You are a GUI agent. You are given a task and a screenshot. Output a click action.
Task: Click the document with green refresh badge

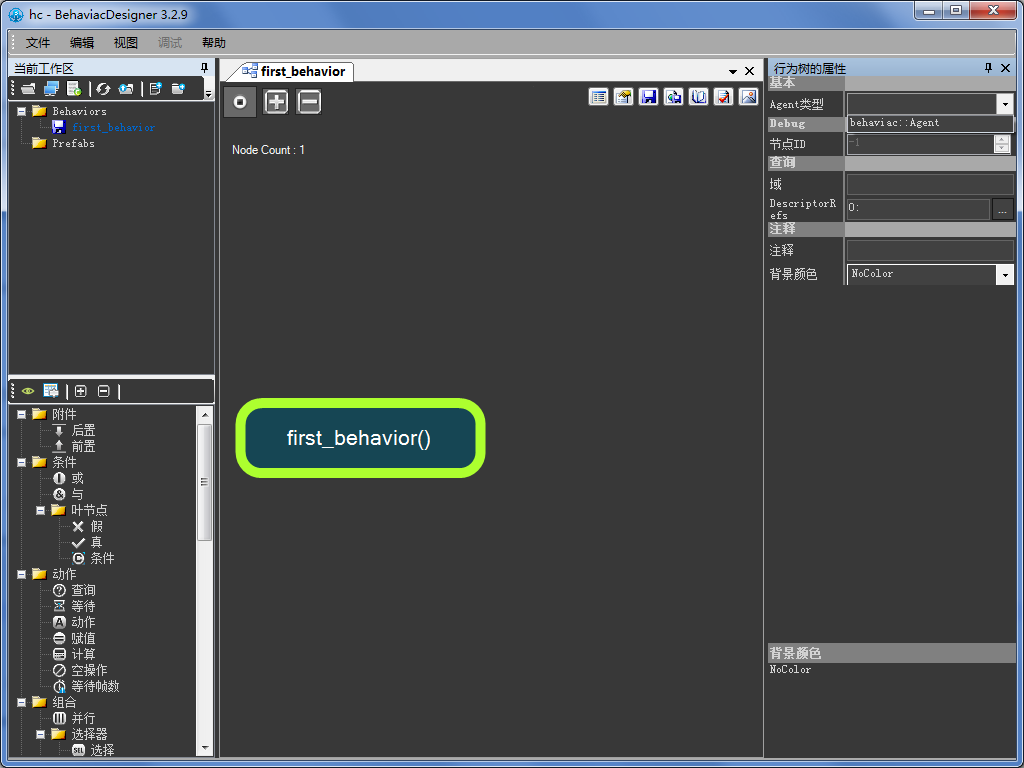(x=74, y=89)
